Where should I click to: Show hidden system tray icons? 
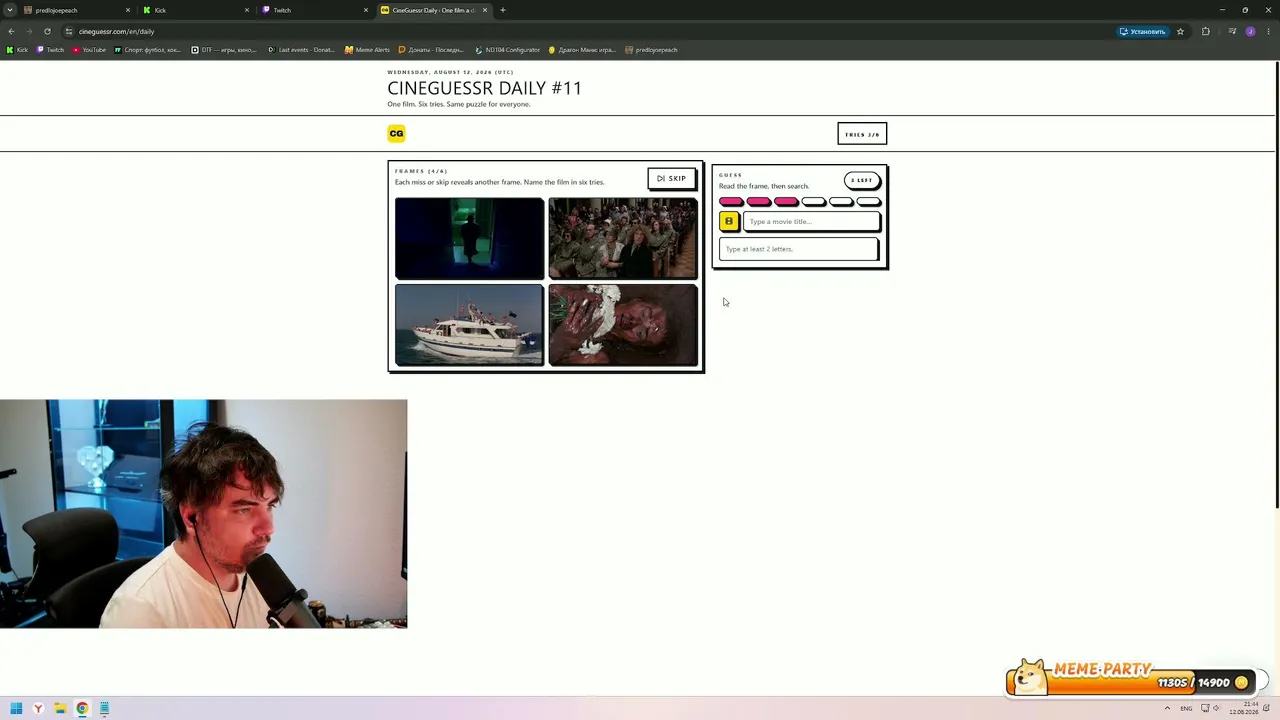click(1166, 708)
